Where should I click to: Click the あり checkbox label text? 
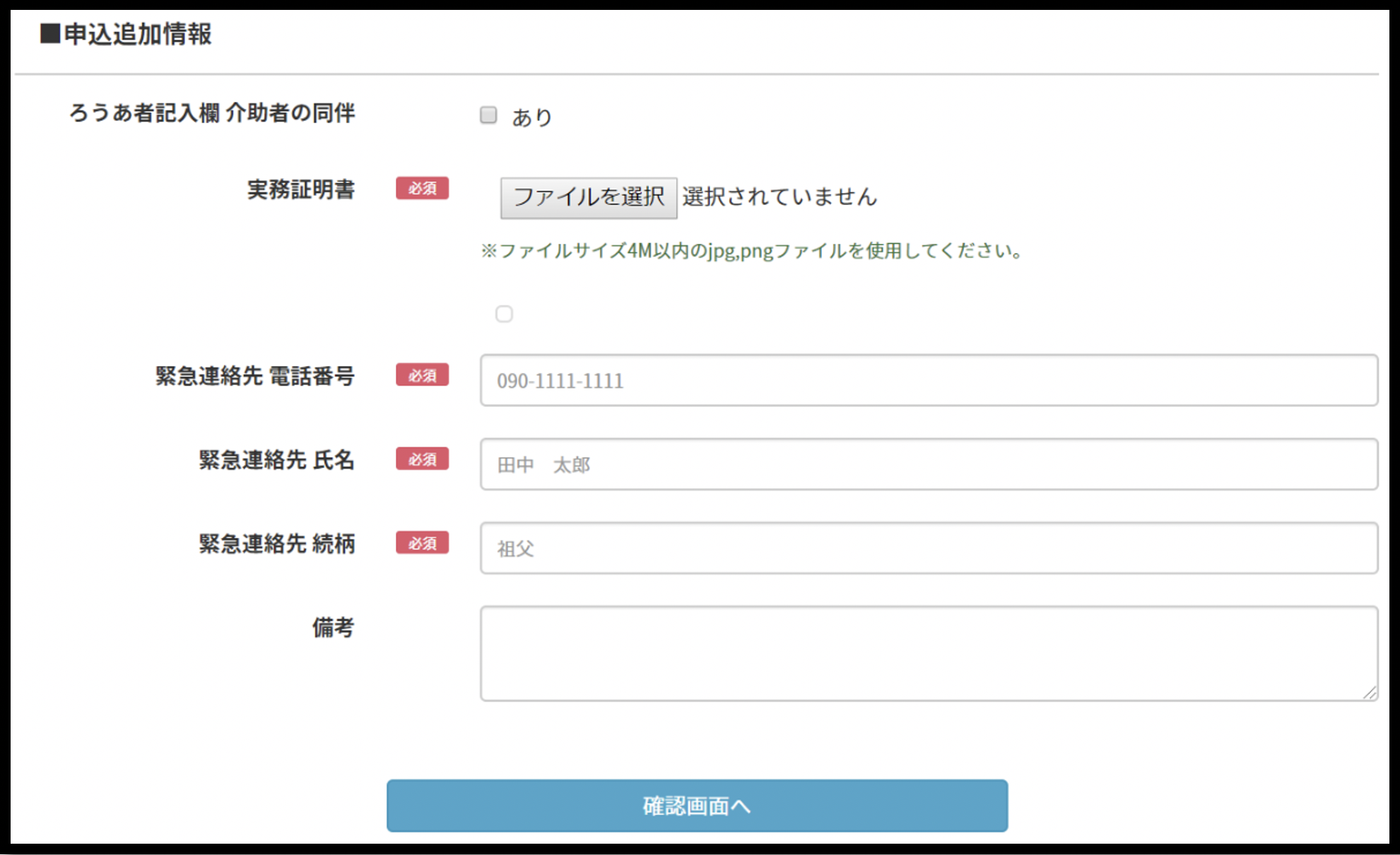click(x=531, y=117)
